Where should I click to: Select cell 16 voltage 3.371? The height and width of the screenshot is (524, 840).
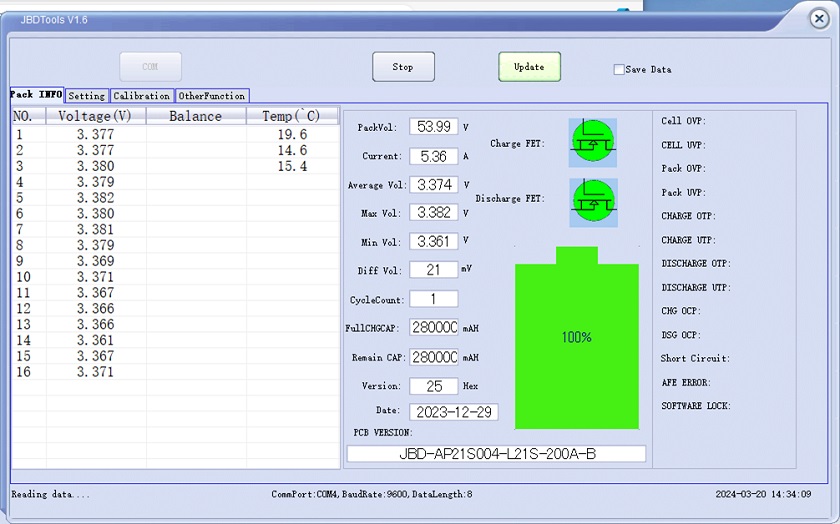point(95,372)
